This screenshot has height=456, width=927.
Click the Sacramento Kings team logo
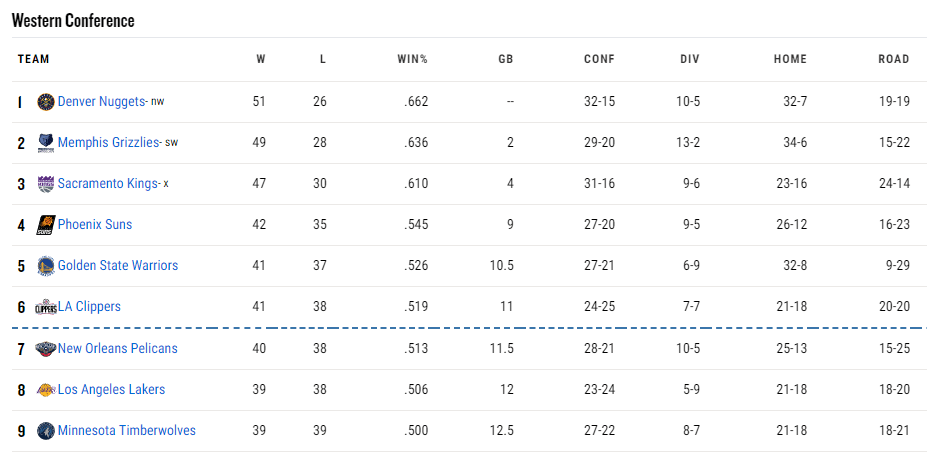(46, 184)
